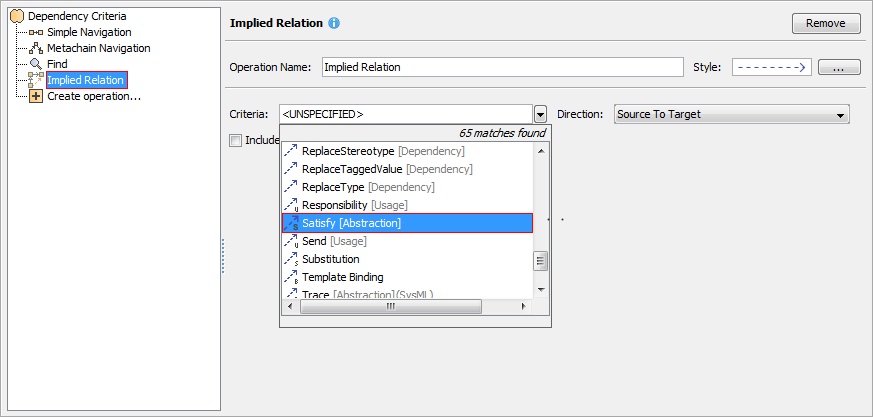Viewport: 873px width, 417px height.
Task: Open the Direction combo box
Action: coord(731,114)
